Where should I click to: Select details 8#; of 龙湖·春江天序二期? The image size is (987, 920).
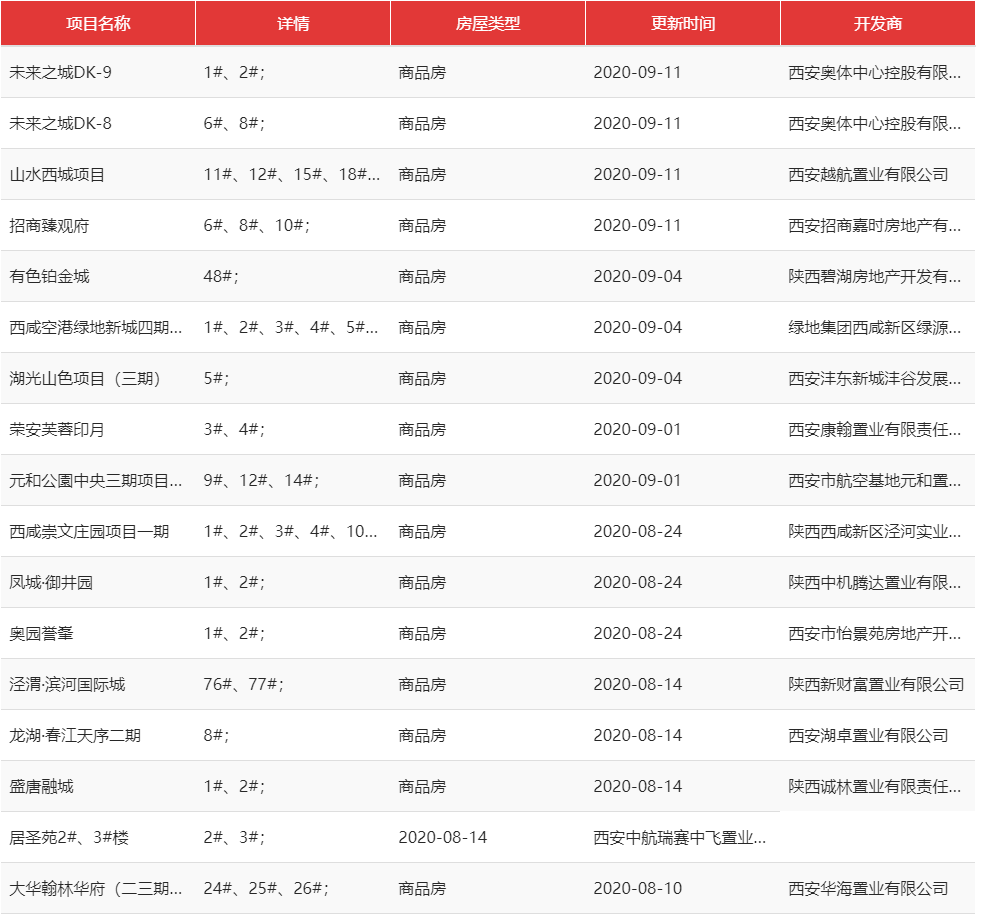[x=217, y=735]
